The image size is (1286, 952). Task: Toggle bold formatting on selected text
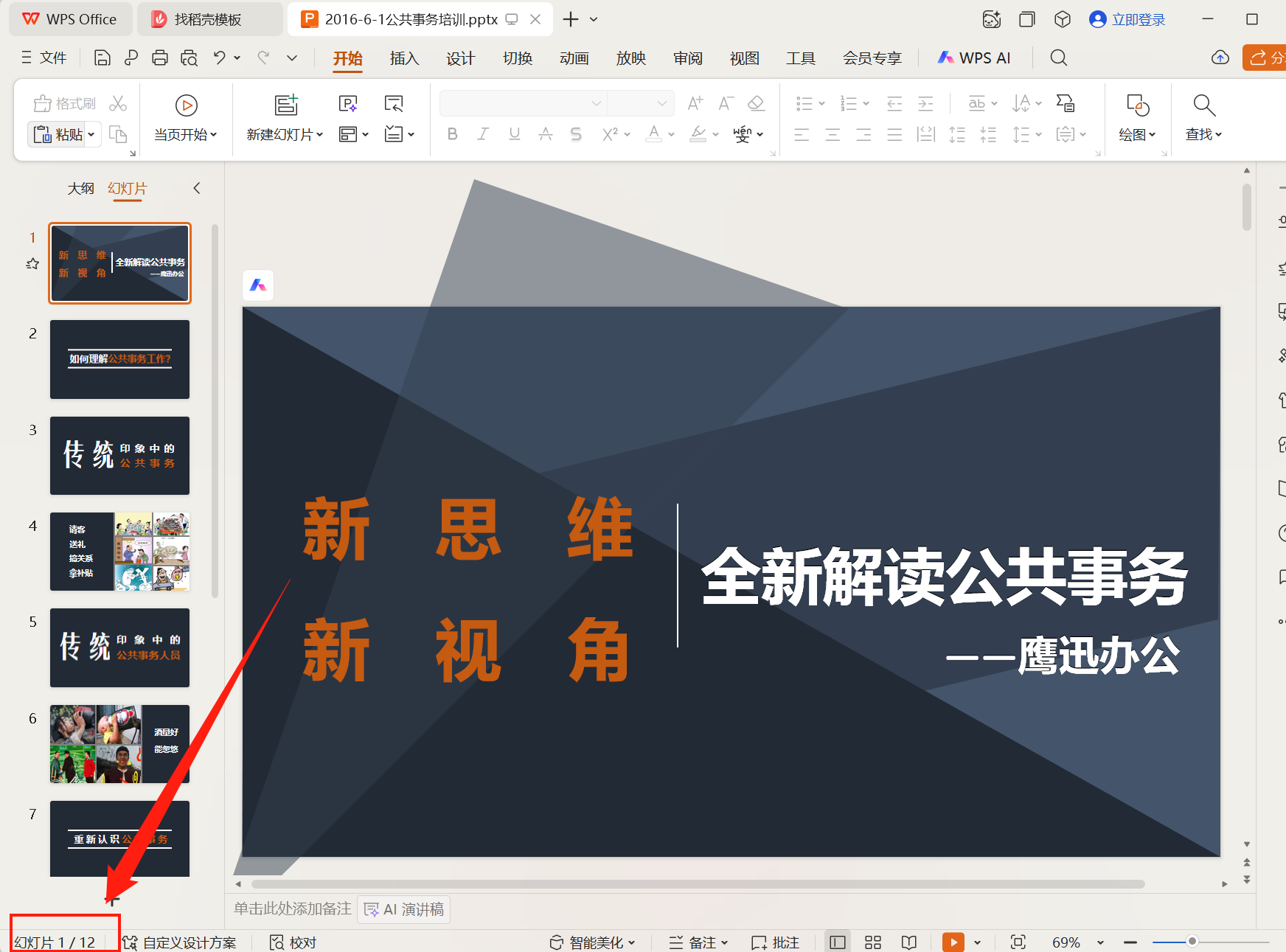click(x=452, y=133)
